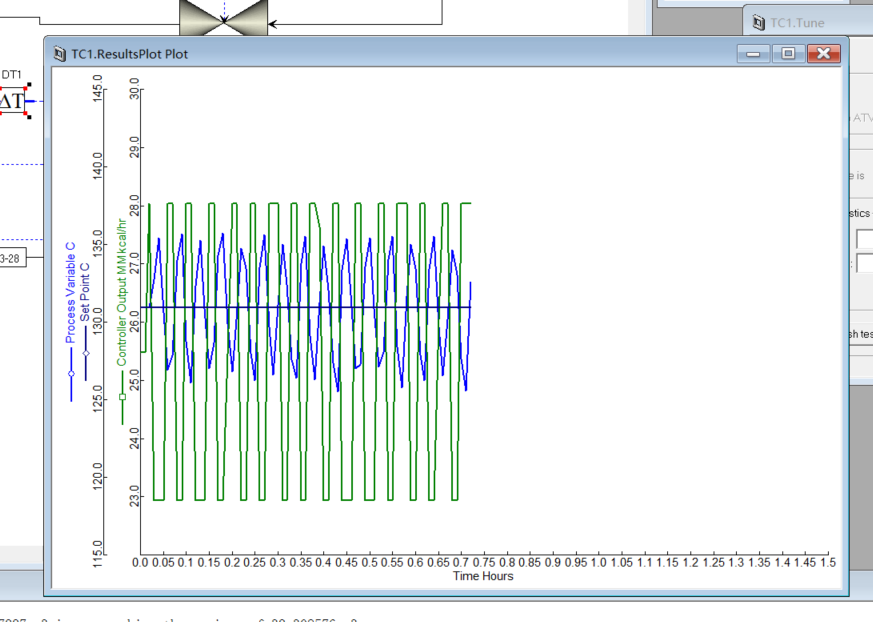Click the Controller Output MMkcal/hr legend label
Screen dimensions: 873x622
click(121, 292)
